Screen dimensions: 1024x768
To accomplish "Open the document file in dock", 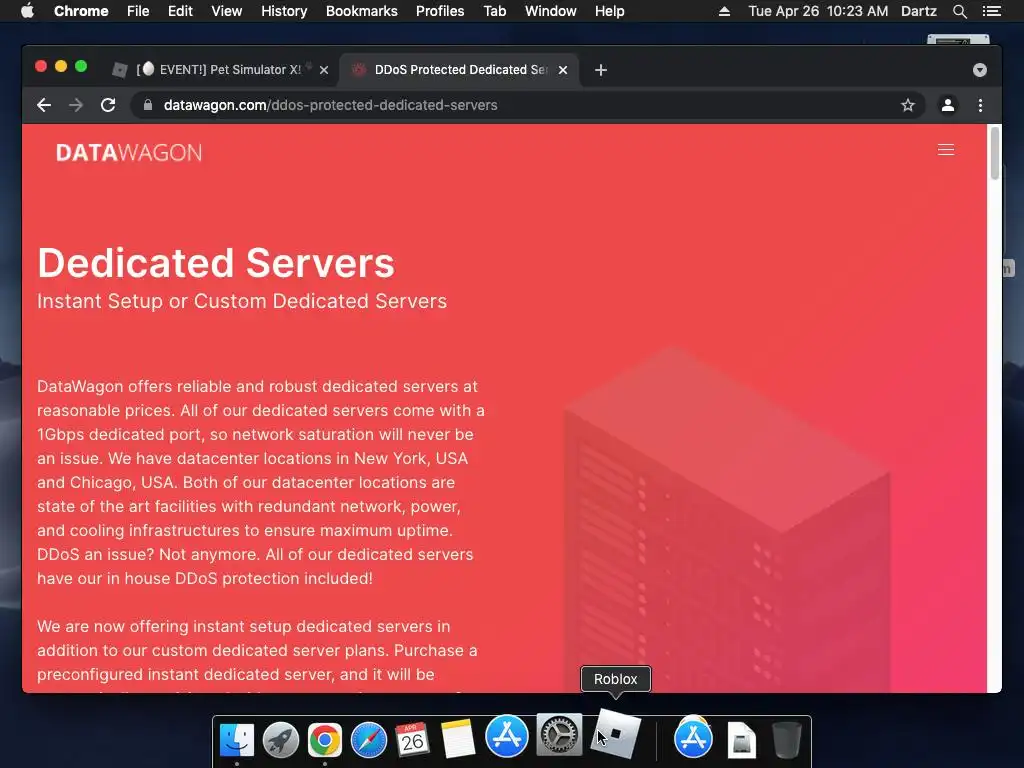I will (741, 740).
